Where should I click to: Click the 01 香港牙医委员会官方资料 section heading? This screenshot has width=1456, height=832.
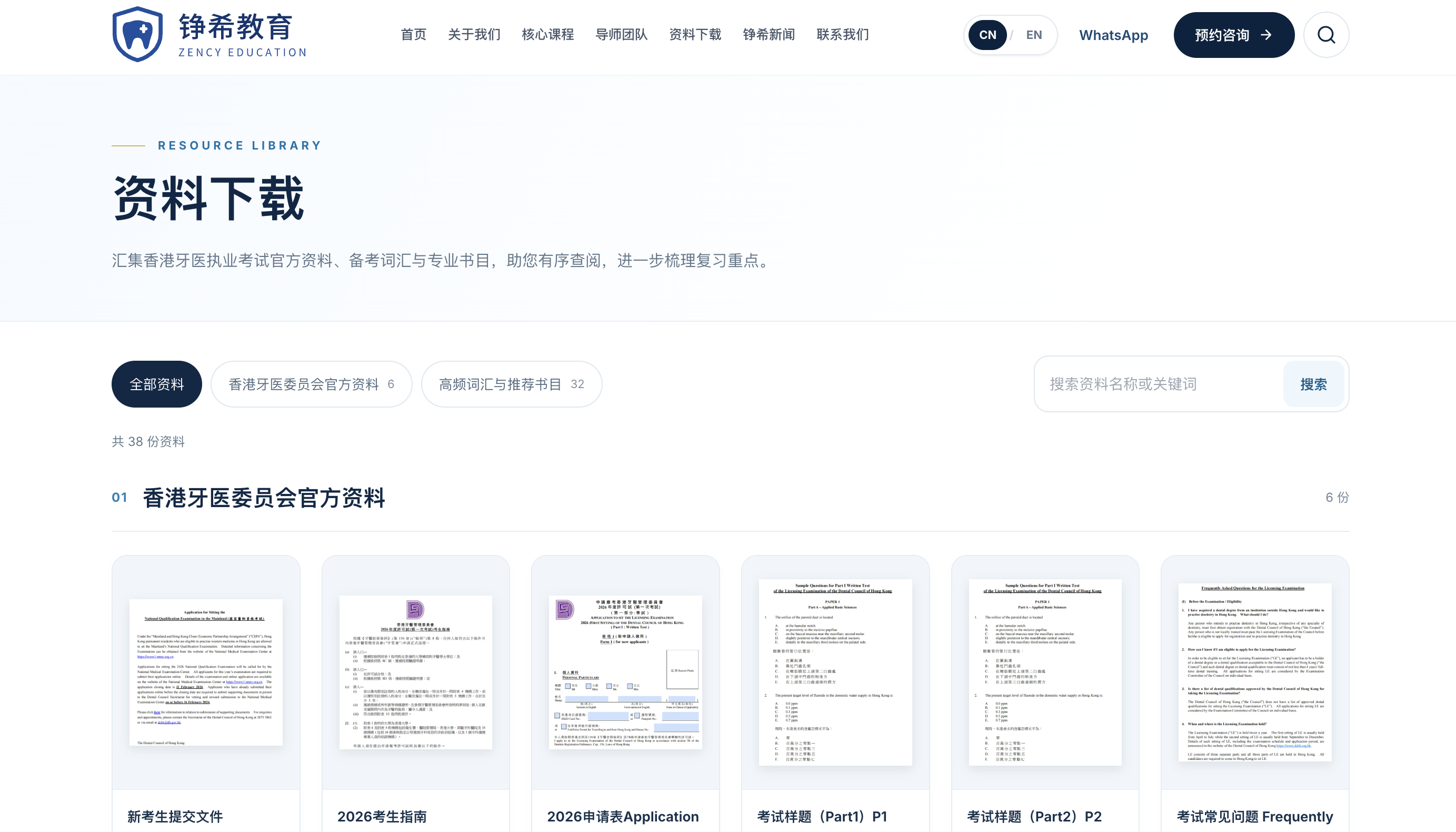(248, 497)
